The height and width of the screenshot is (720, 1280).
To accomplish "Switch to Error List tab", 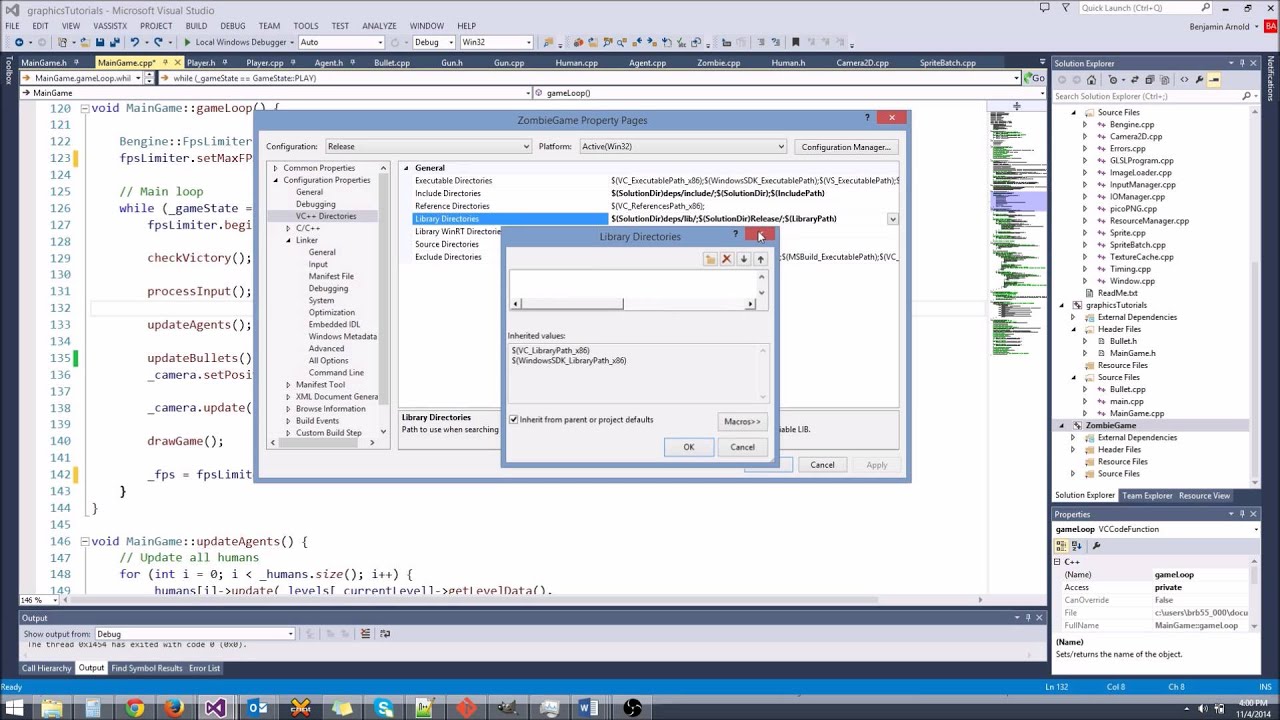I will pyautogui.click(x=204, y=668).
